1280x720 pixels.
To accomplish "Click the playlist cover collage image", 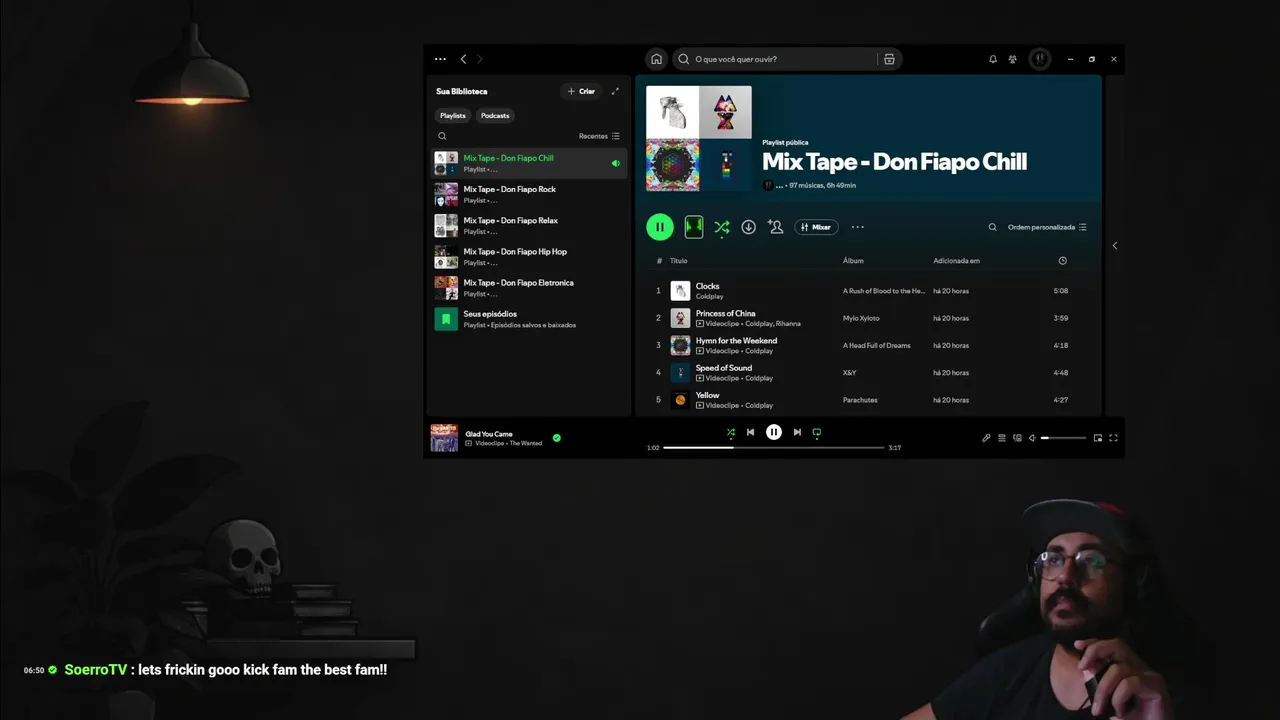I will click(699, 138).
